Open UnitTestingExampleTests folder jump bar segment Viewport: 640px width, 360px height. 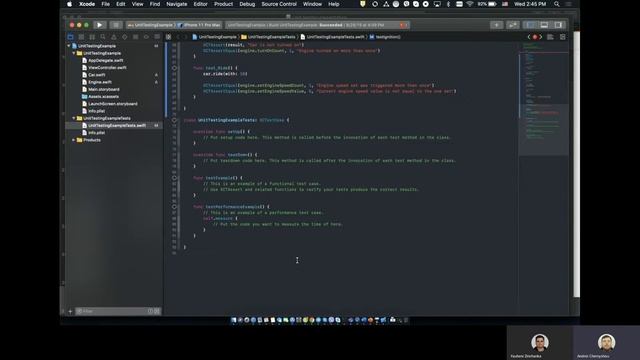(269, 37)
